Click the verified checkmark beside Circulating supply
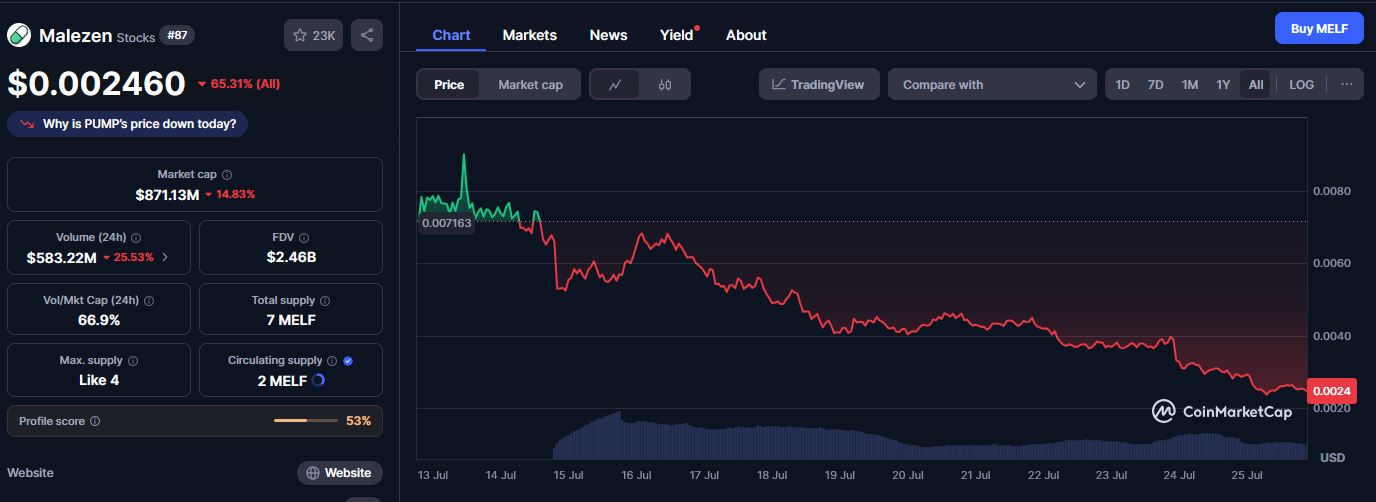Screen dimensions: 1376x502 pyautogui.click(x=348, y=360)
